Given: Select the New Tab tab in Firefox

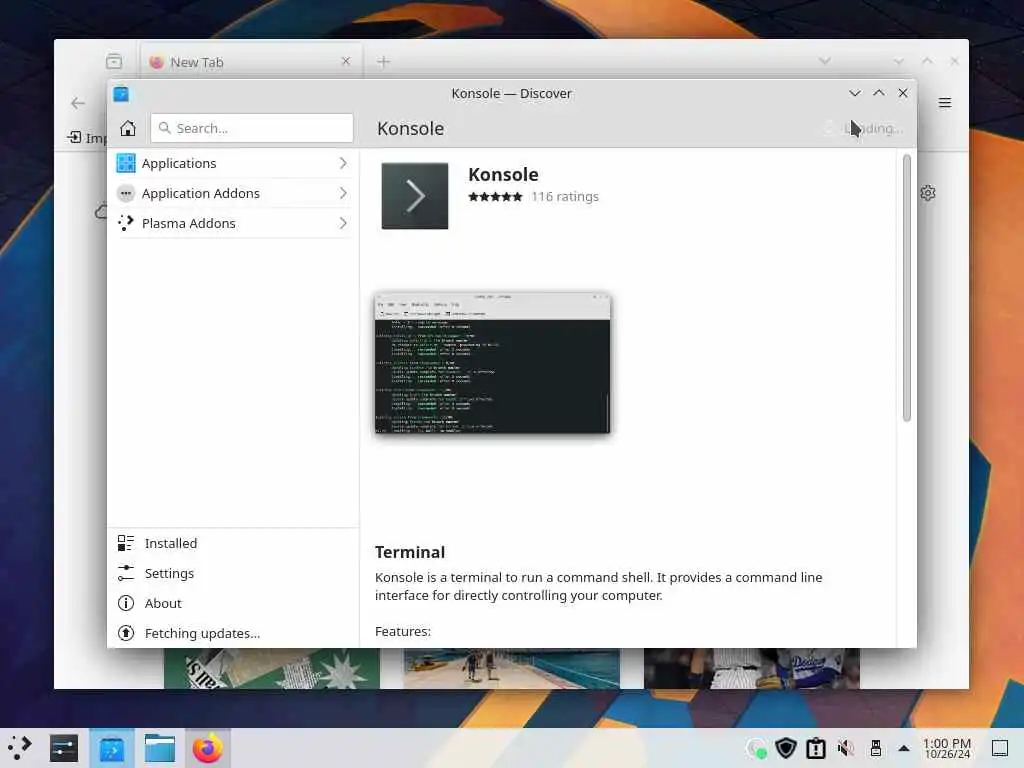Looking at the screenshot, I should pyautogui.click(x=251, y=62).
